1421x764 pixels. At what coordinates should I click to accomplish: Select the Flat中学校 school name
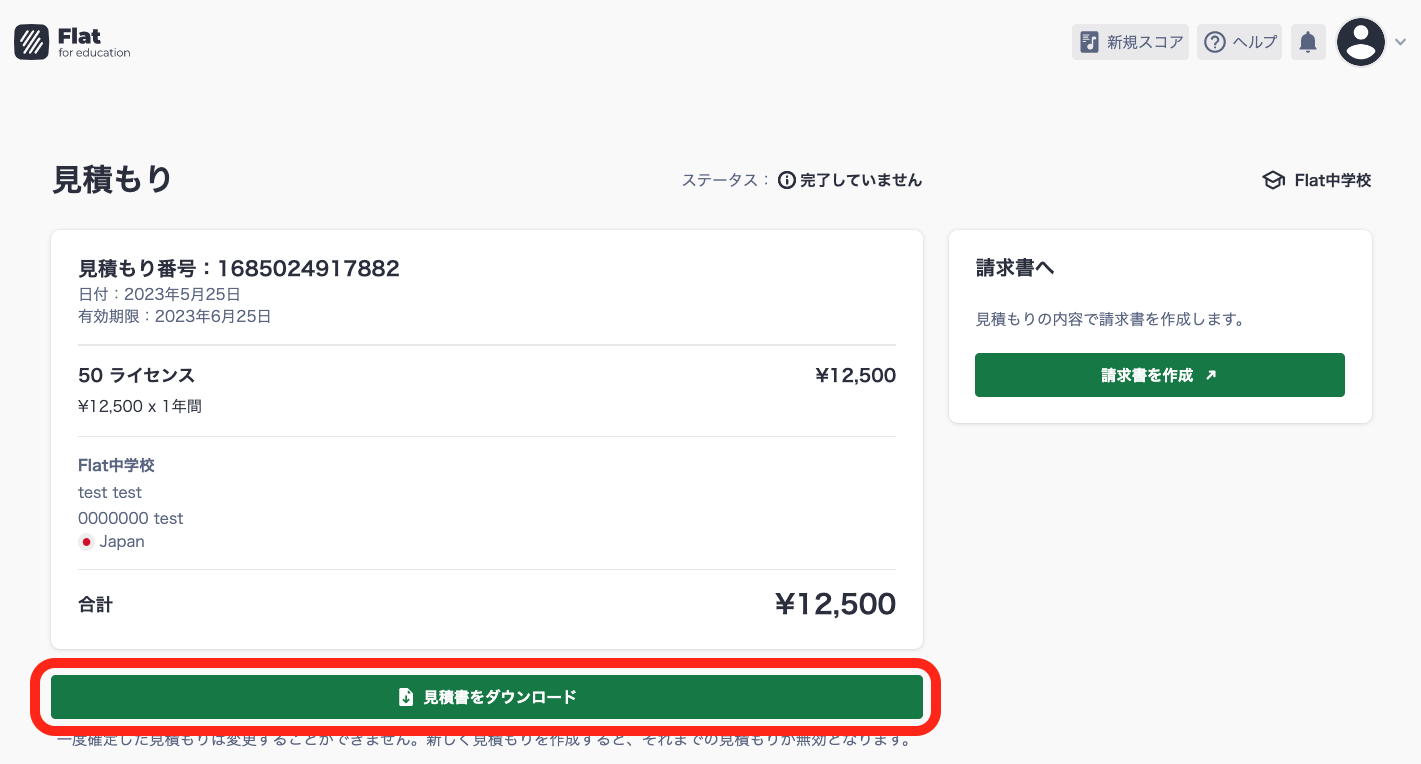click(1335, 179)
